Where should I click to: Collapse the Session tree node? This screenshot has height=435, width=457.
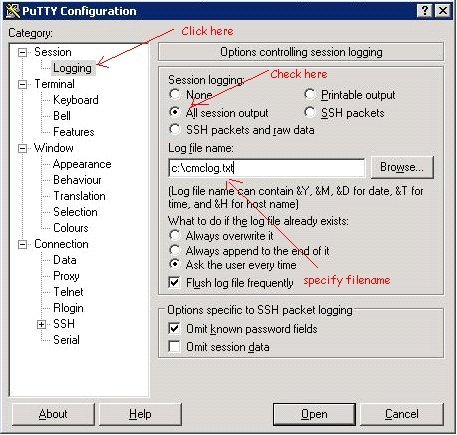click(x=22, y=52)
